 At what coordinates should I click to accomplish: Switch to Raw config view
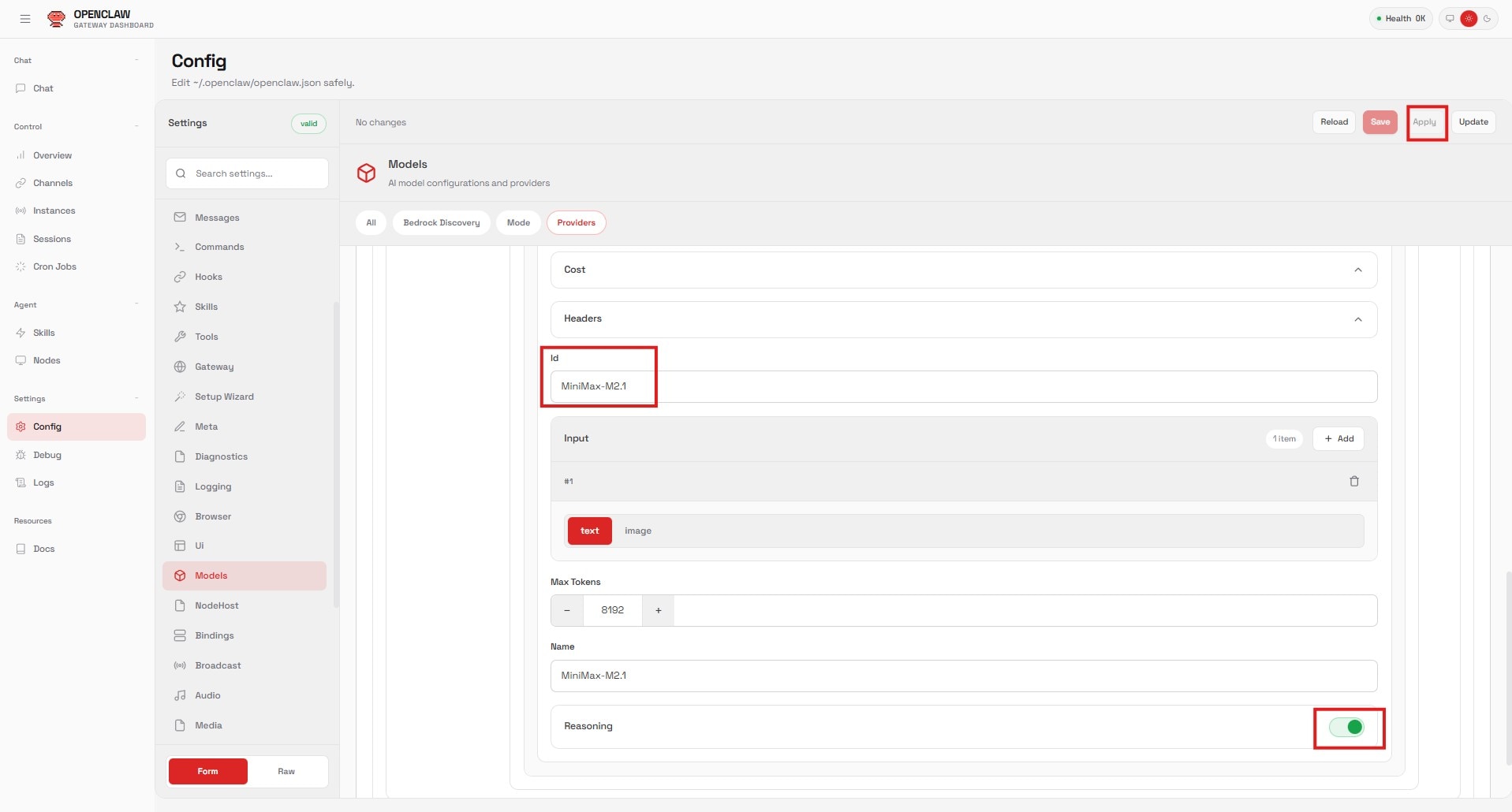pyautogui.click(x=286, y=771)
